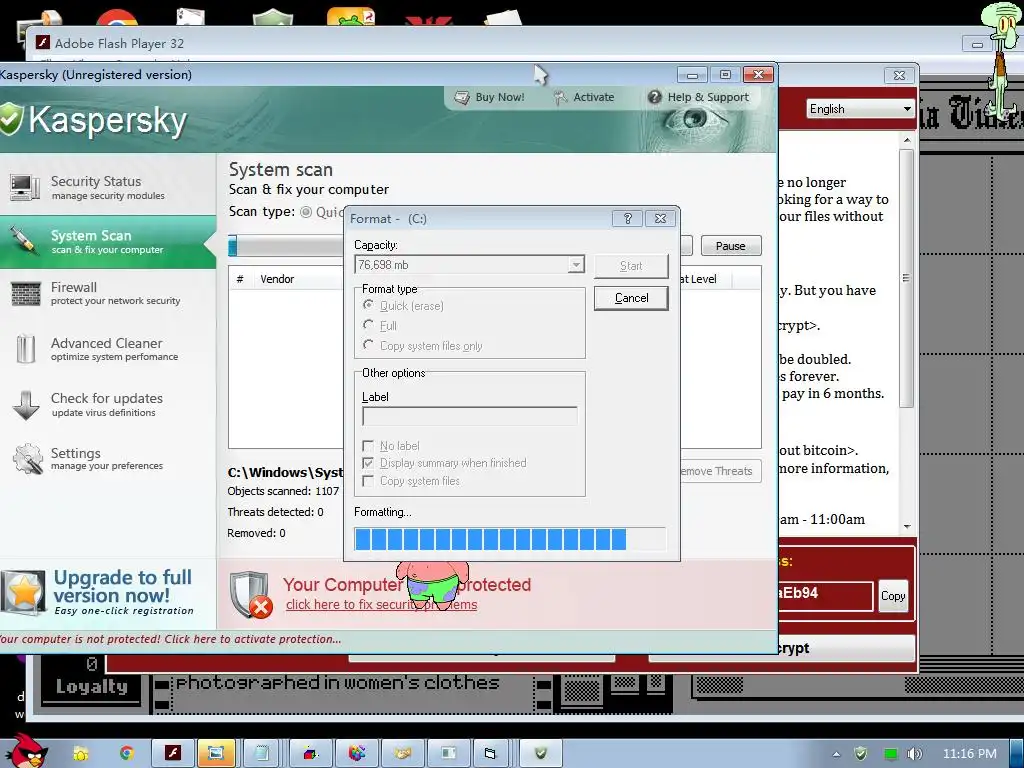Click Cancel in the Format dialog
Viewport: 1024px width, 768px height.
[x=631, y=298]
